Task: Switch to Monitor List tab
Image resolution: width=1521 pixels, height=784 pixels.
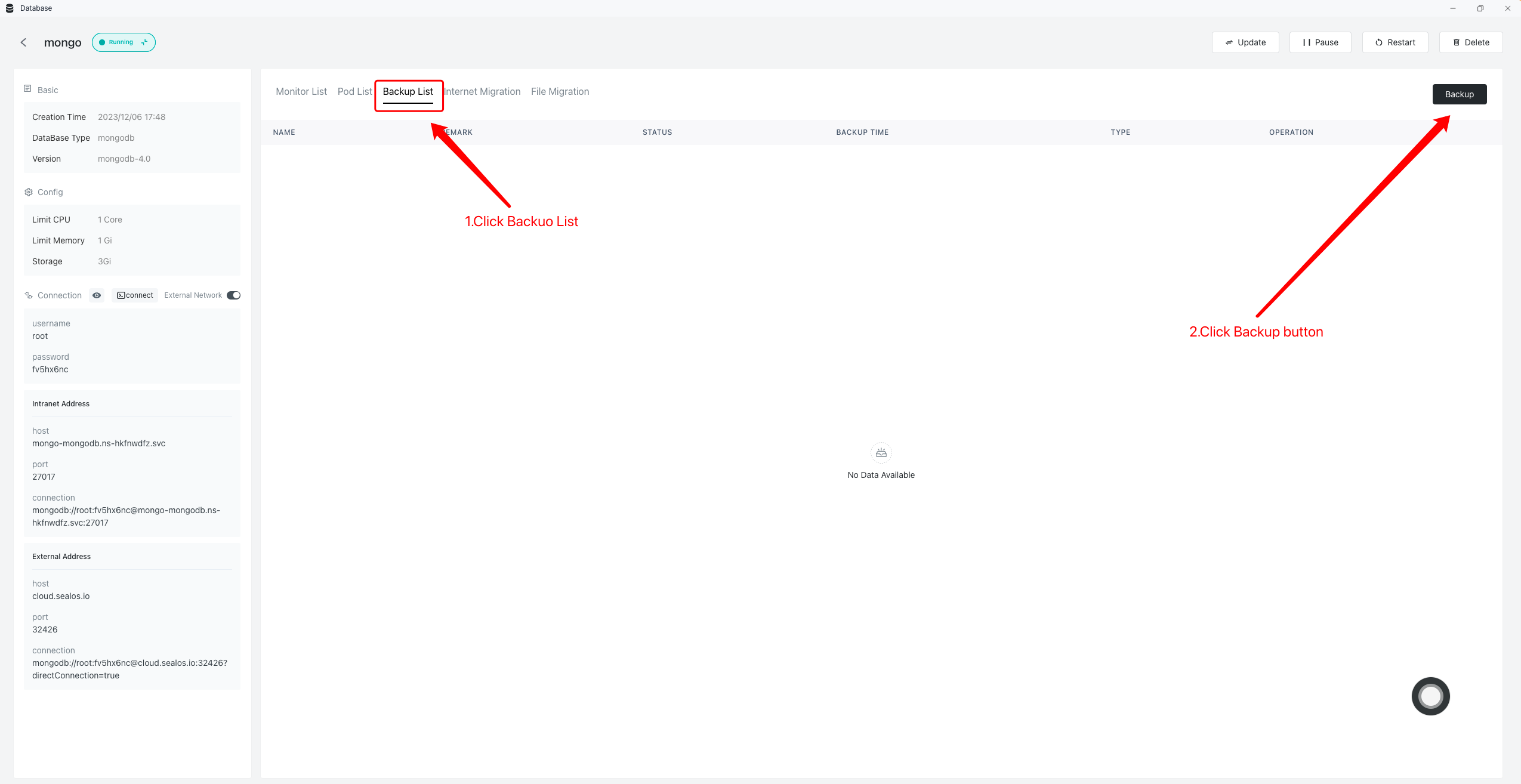Action: (301, 91)
